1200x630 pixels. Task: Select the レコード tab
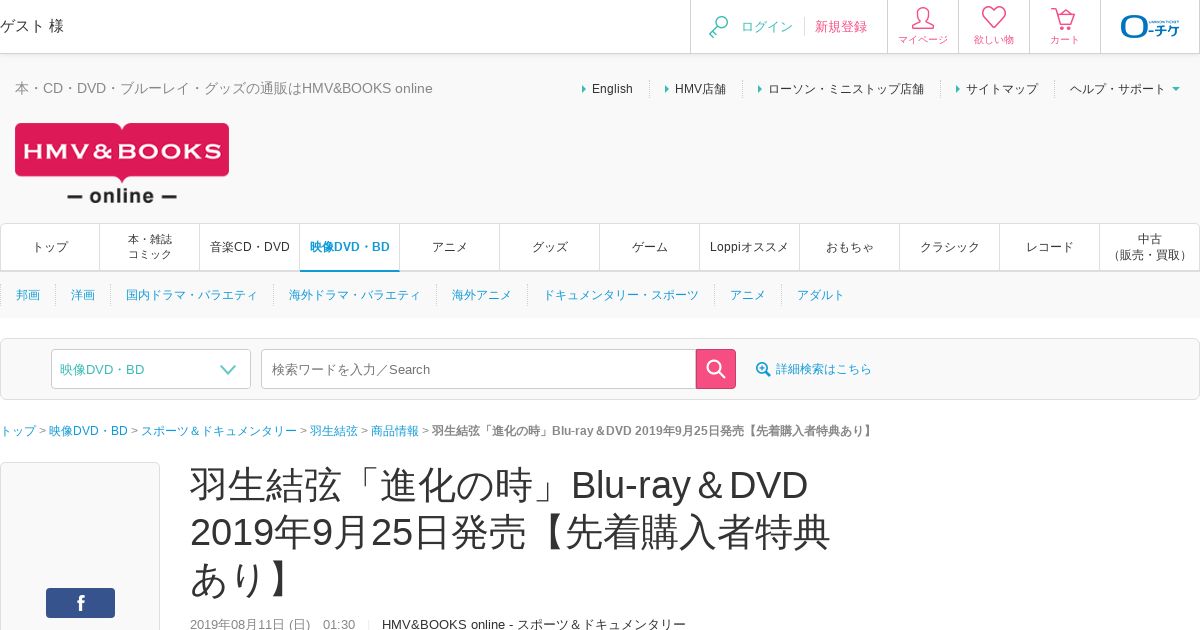pos(1050,247)
